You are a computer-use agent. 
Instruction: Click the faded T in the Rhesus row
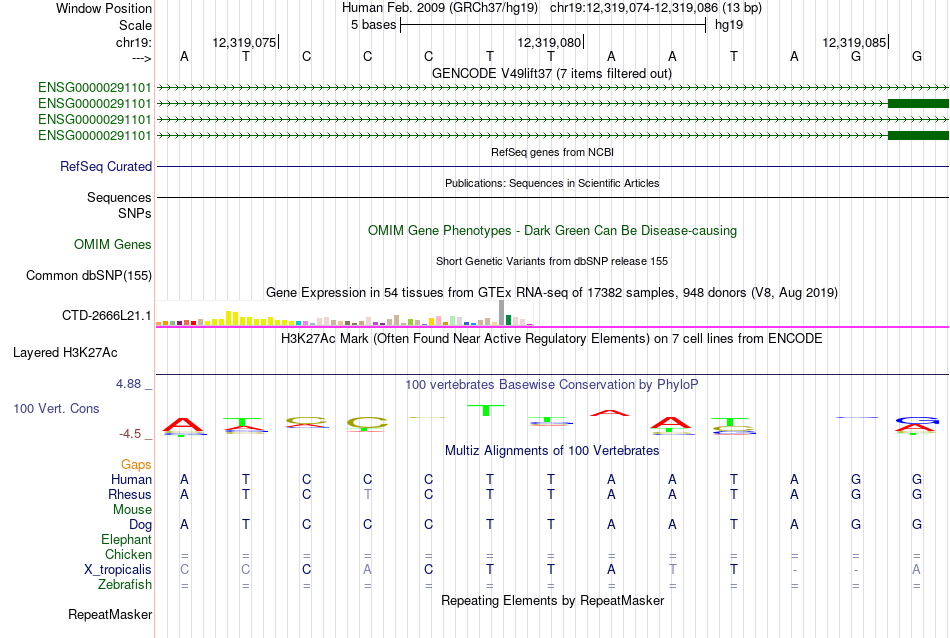367,494
